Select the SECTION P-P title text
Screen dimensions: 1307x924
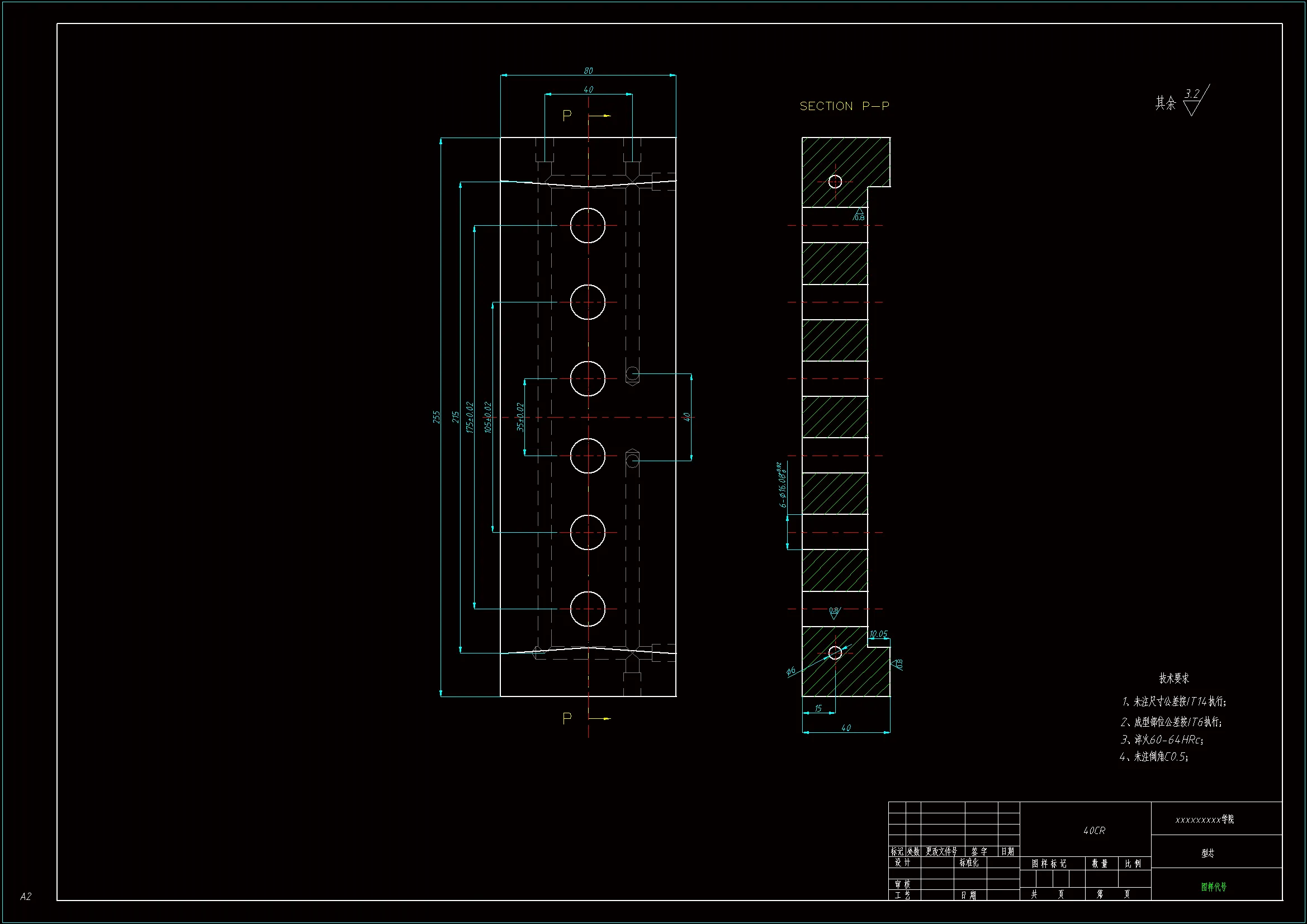(844, 106)
